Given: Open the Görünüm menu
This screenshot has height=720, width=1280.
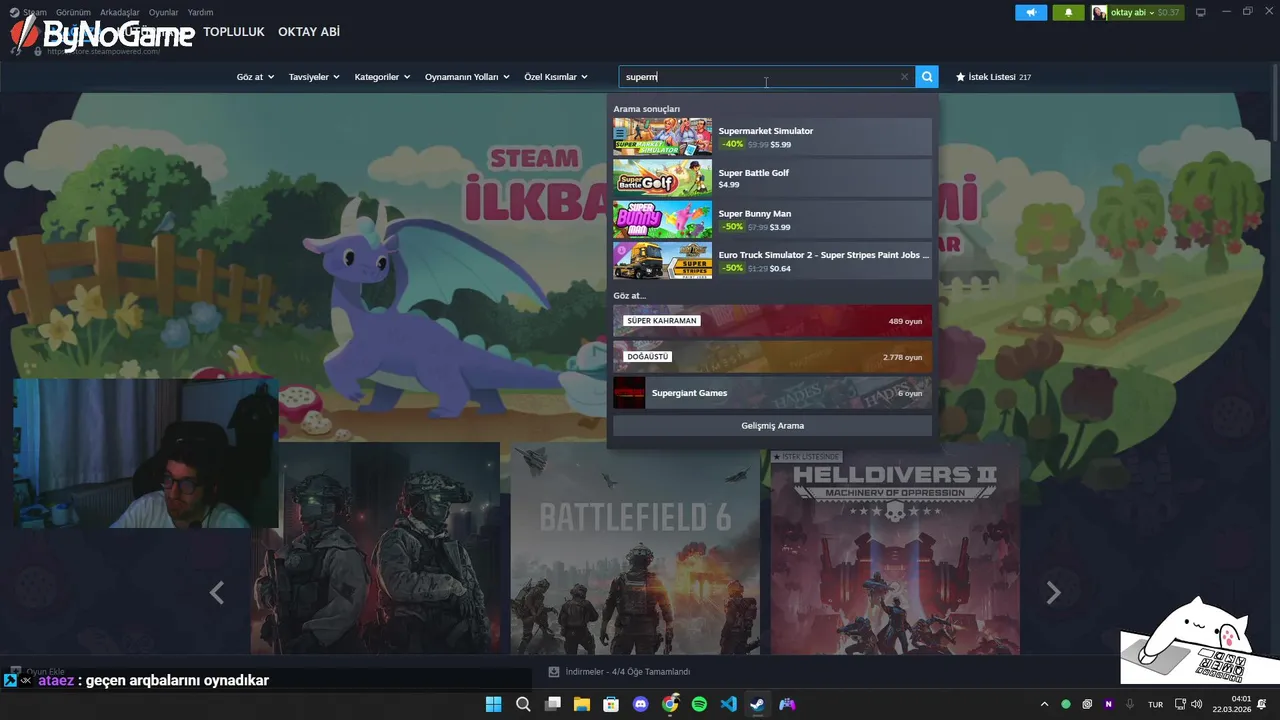Looking at the screenshot, I should pyautogui.click(x=73, y=12).
